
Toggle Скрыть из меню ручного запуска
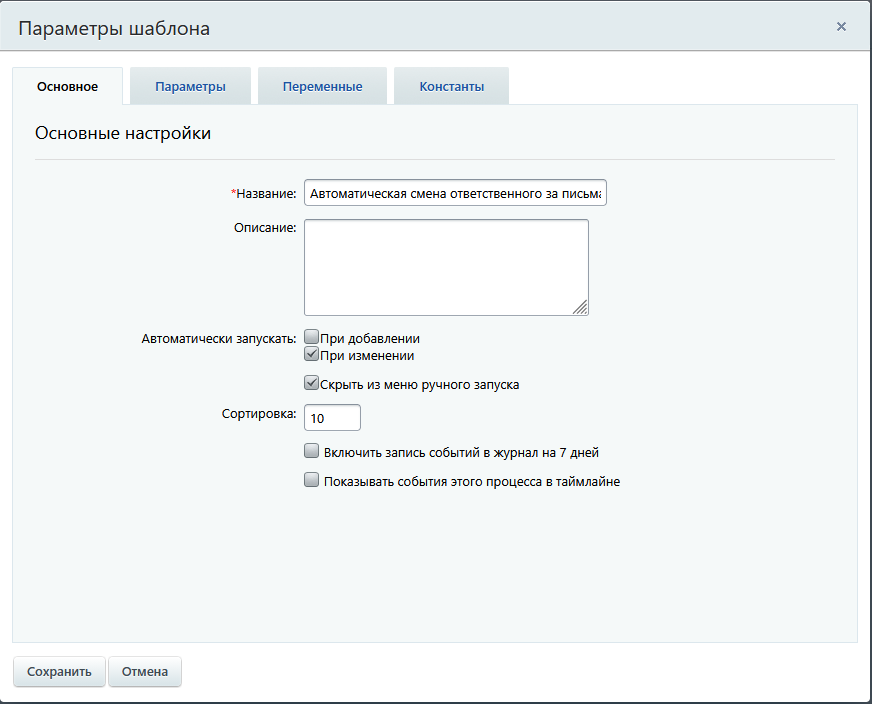(x=311, y=383)
